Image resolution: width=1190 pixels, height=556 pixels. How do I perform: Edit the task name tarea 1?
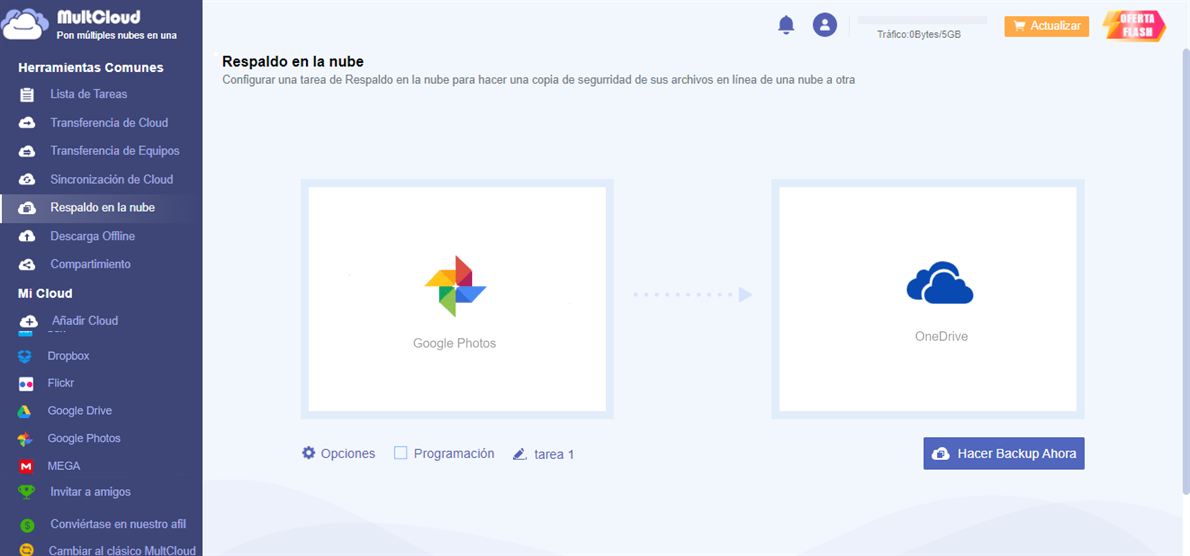tap(554, 455)
